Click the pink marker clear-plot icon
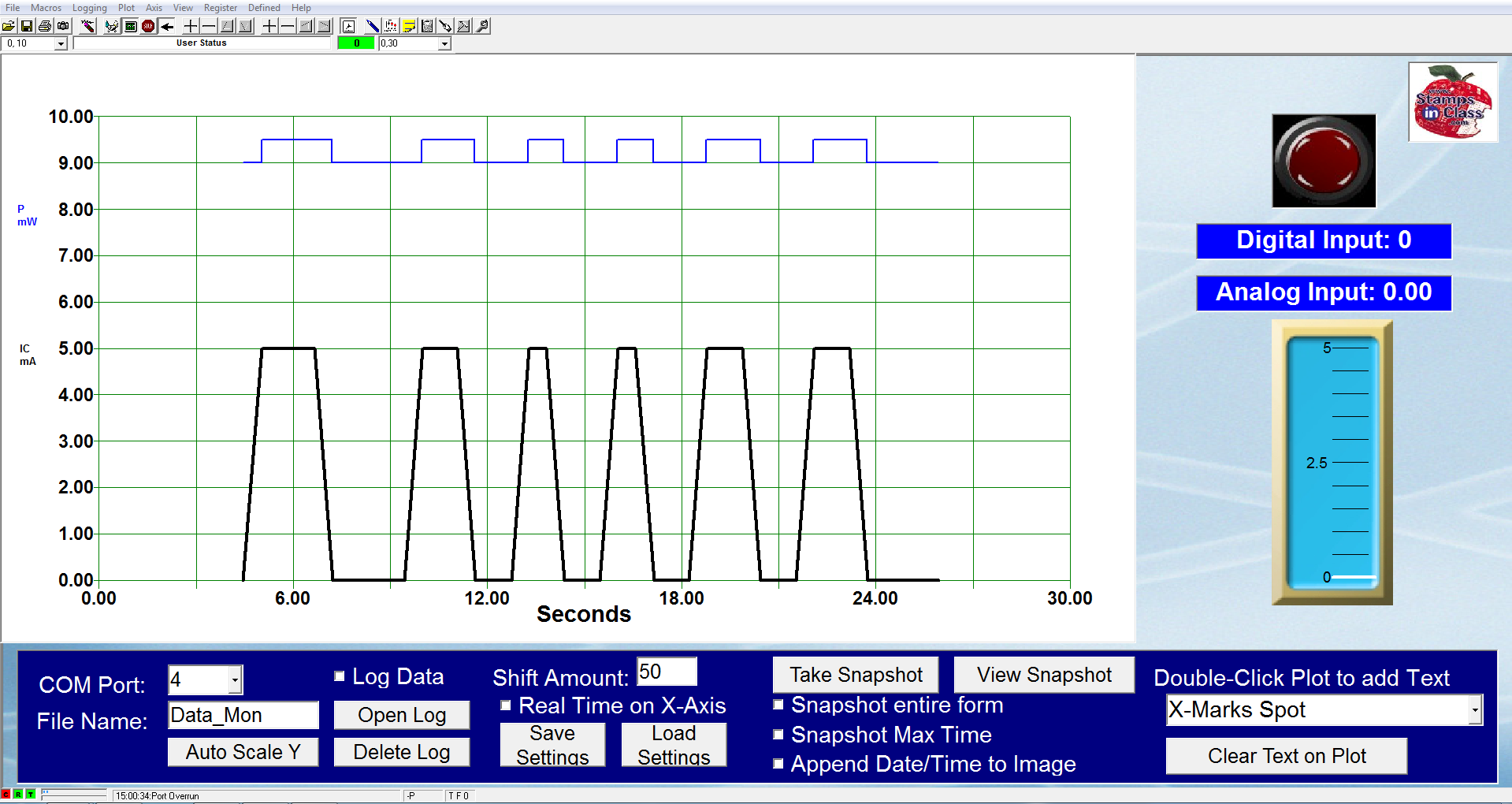Viewport: 1512px width, 804px height. click(x=88, y=26)
